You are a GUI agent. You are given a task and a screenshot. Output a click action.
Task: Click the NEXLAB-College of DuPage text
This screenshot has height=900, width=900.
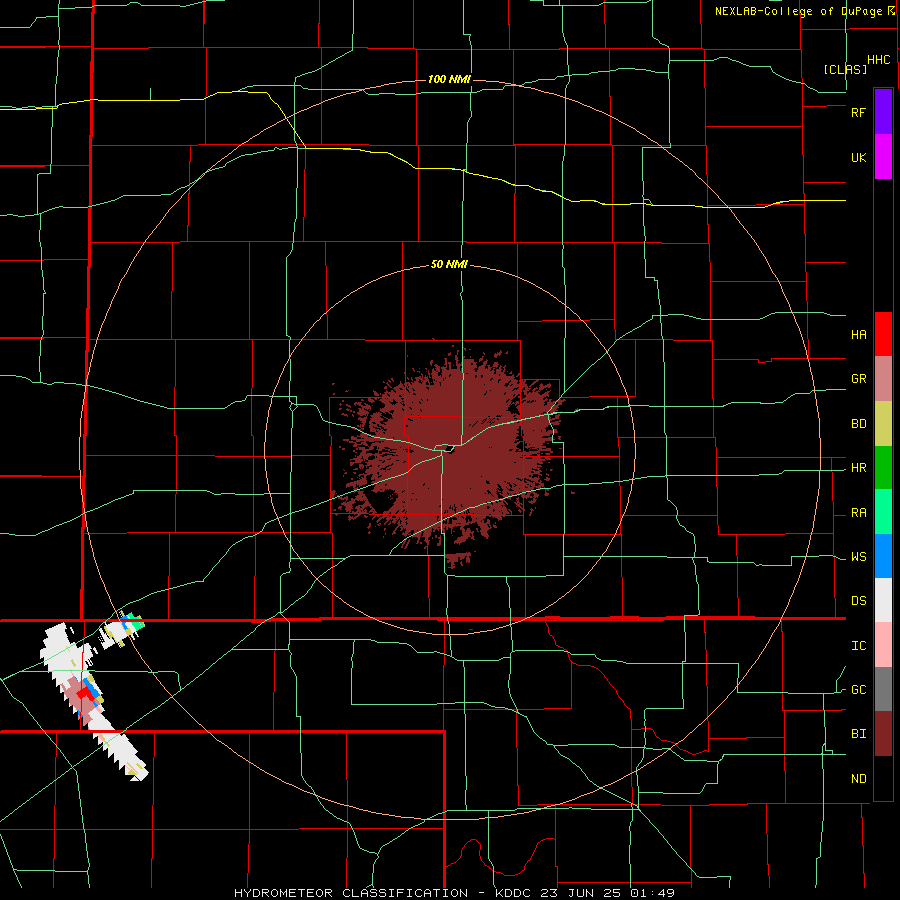pyautogui.click(x=799, y=11)
